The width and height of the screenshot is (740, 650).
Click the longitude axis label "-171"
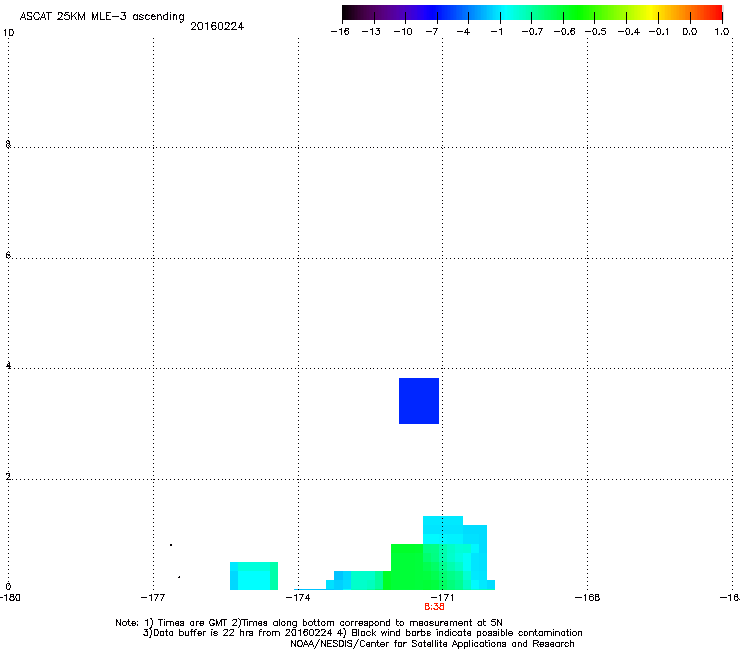click(x=442, y=598)
